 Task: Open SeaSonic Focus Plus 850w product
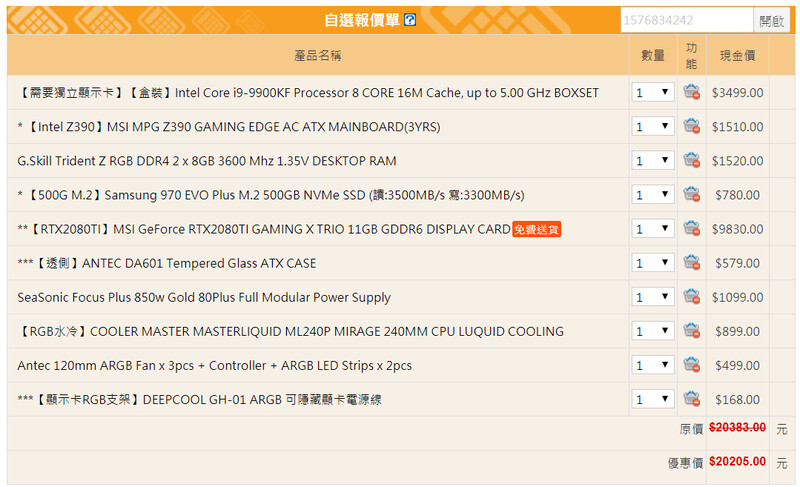[x=204, y=298]
